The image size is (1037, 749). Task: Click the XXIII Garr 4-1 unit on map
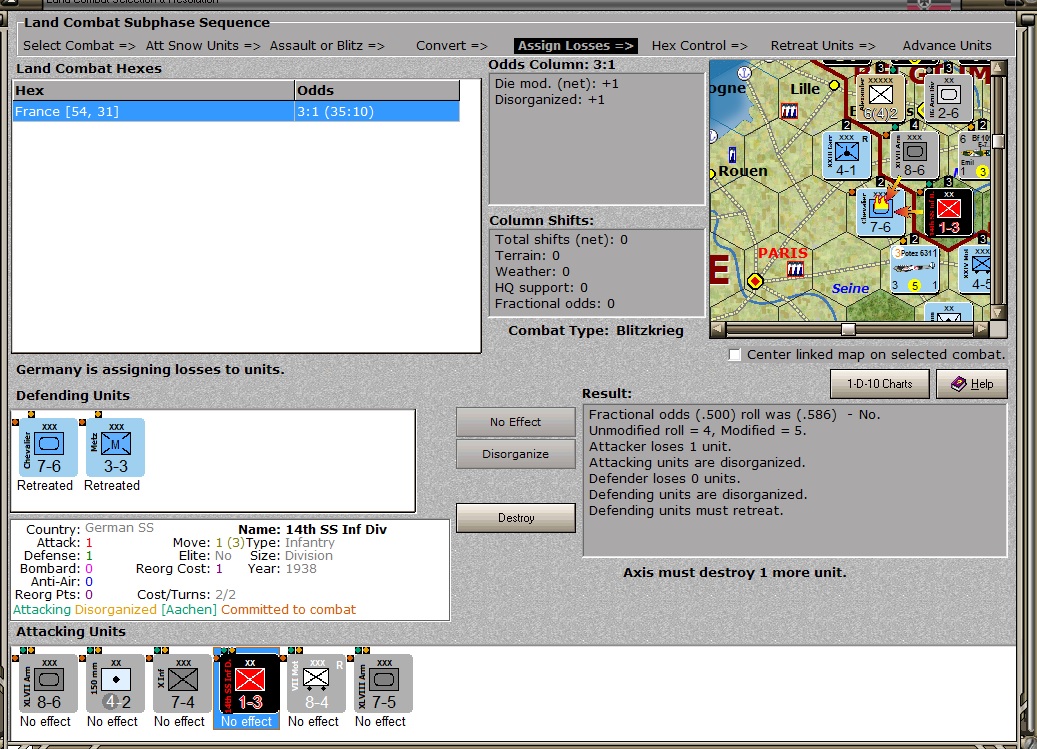tap(846, 155)
